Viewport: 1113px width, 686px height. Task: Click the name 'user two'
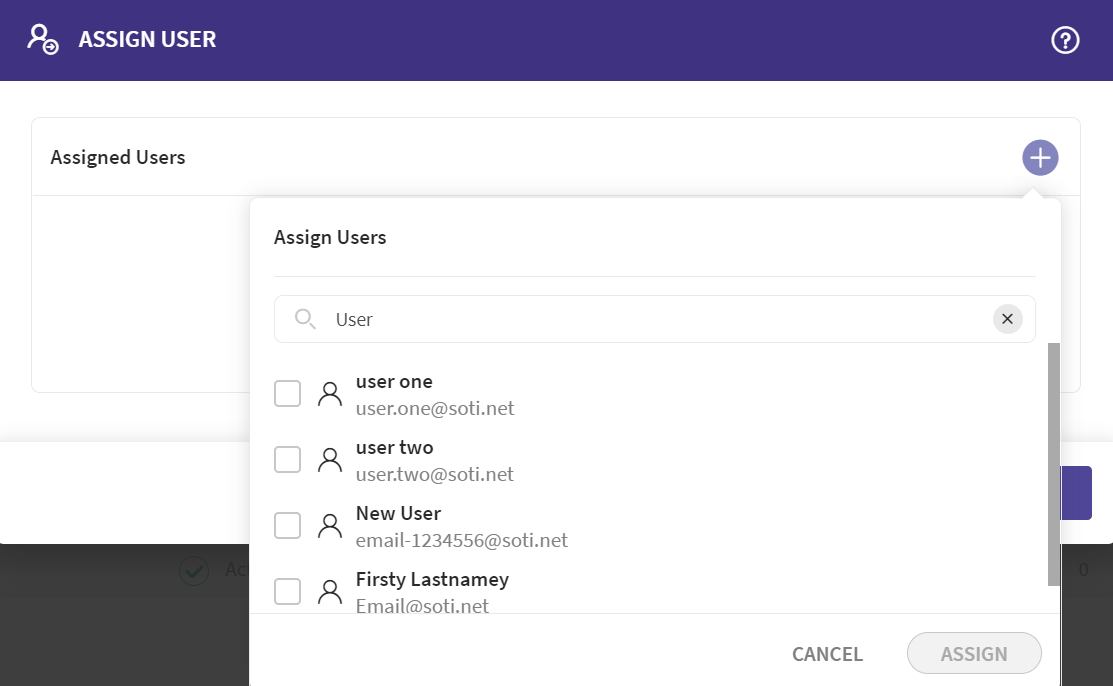395,448
